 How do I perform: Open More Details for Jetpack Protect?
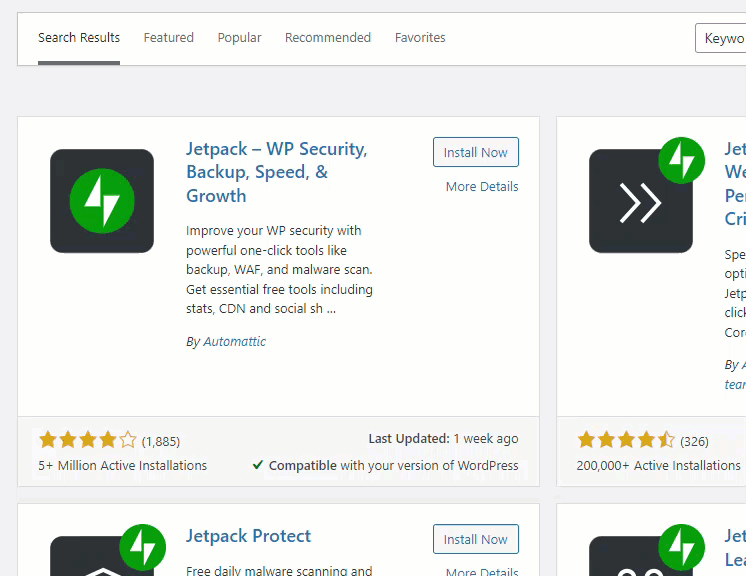pos(482,572)
